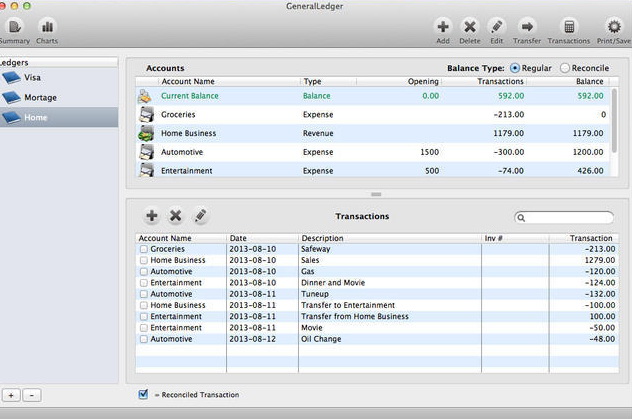This screenshot has height=419, width=632.
Task: Select the Regular balance type
Action: point(515,68)
